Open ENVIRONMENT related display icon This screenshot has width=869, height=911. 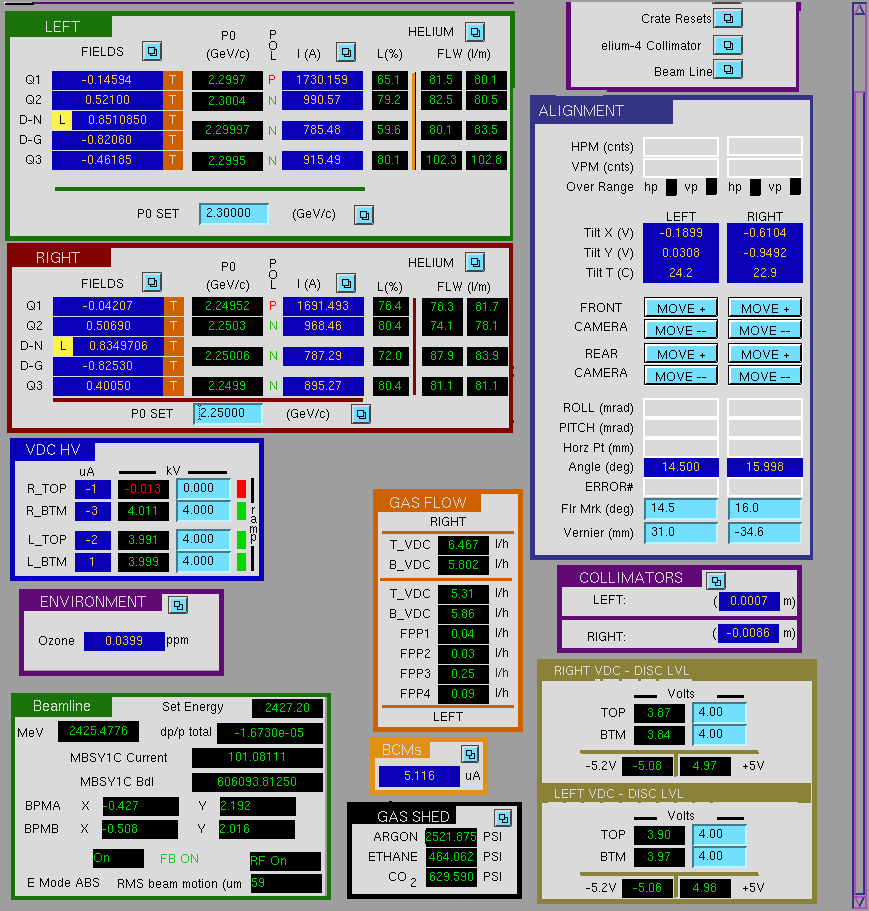[x=178, y=605]
